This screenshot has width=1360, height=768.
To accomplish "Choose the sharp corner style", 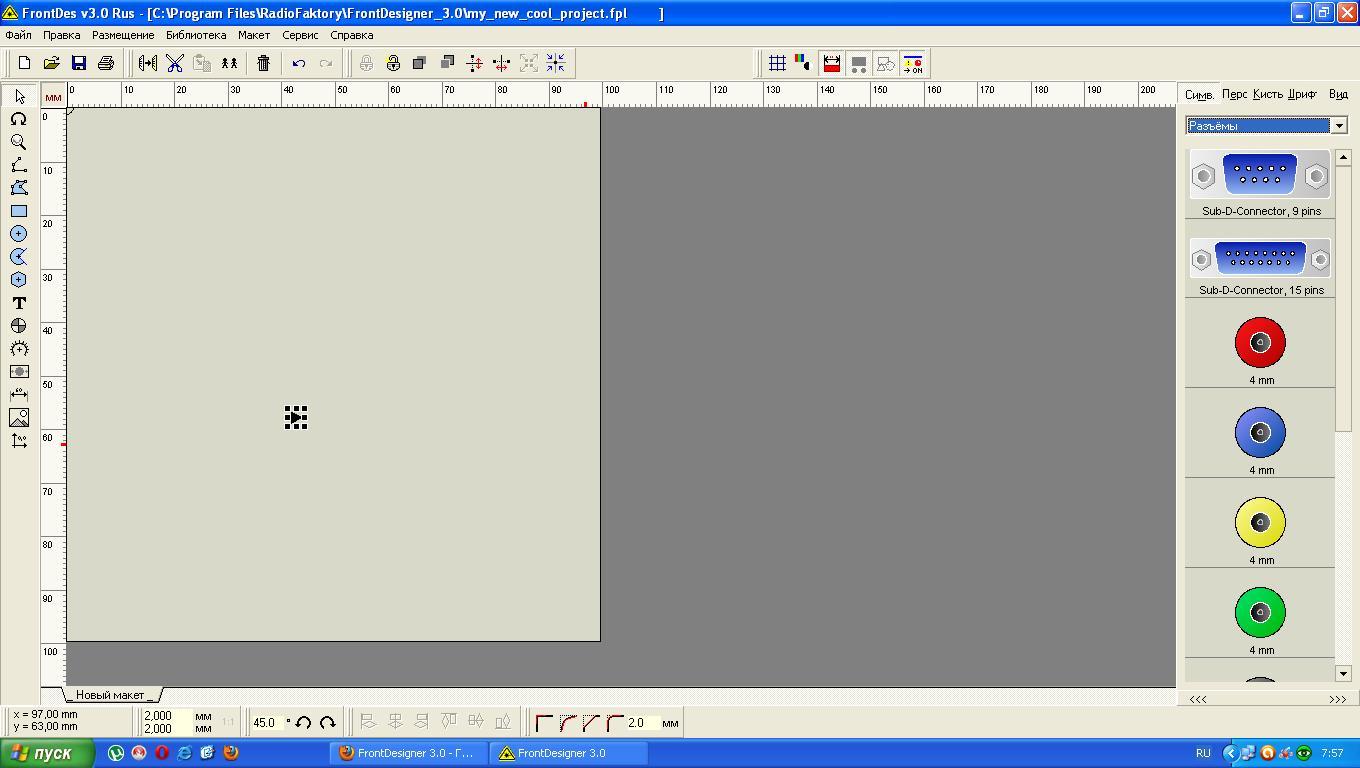I will click(544, 722).
